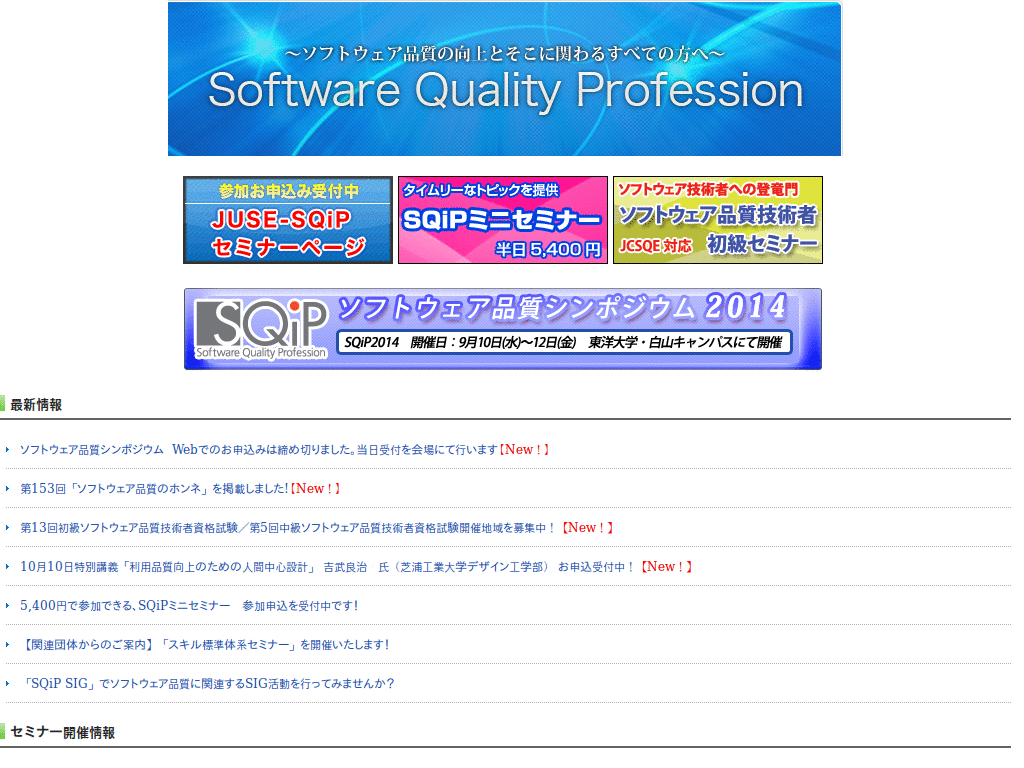
Task: Click the arrow bullet beside 5,400円 item
Action: 8,606
